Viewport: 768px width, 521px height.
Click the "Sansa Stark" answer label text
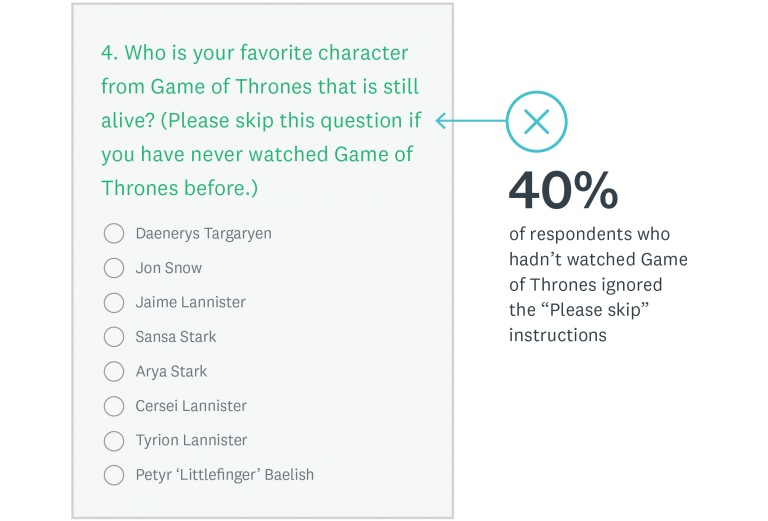(175, 337)
